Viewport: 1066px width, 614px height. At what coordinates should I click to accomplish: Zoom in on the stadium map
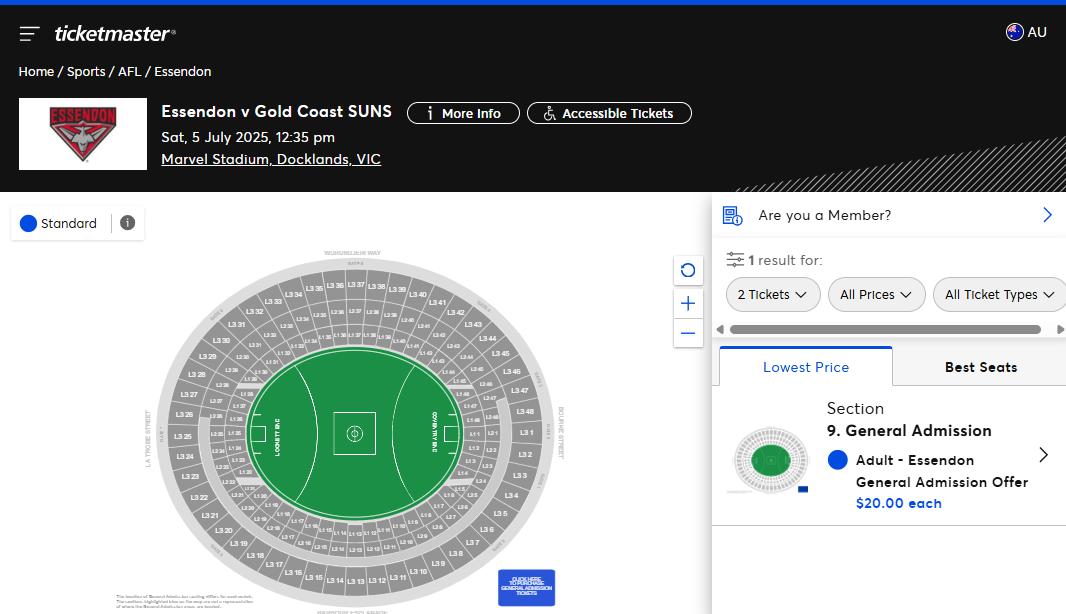pos(688,303)
